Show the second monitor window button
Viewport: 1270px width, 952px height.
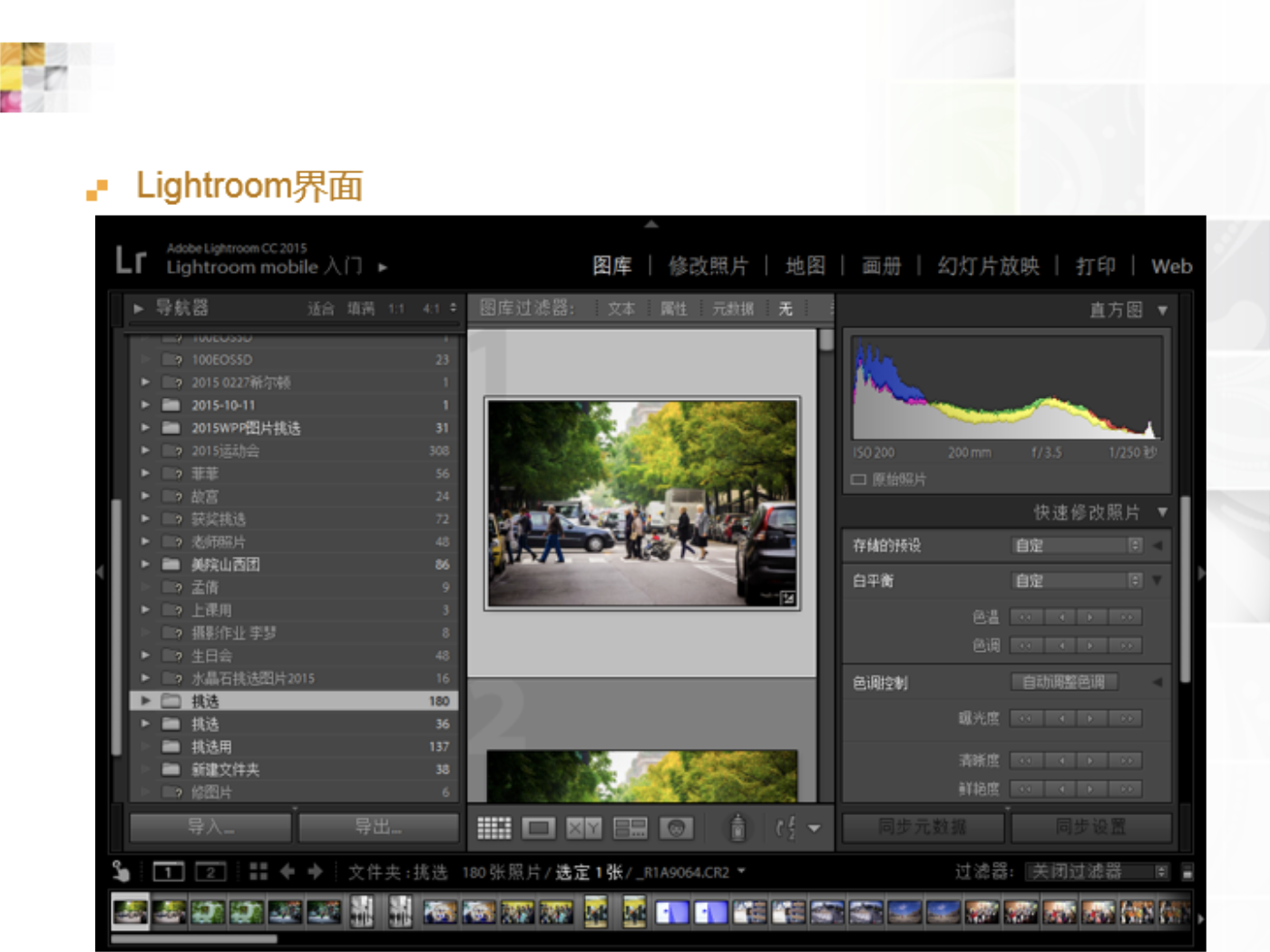(x=210, y=871)
